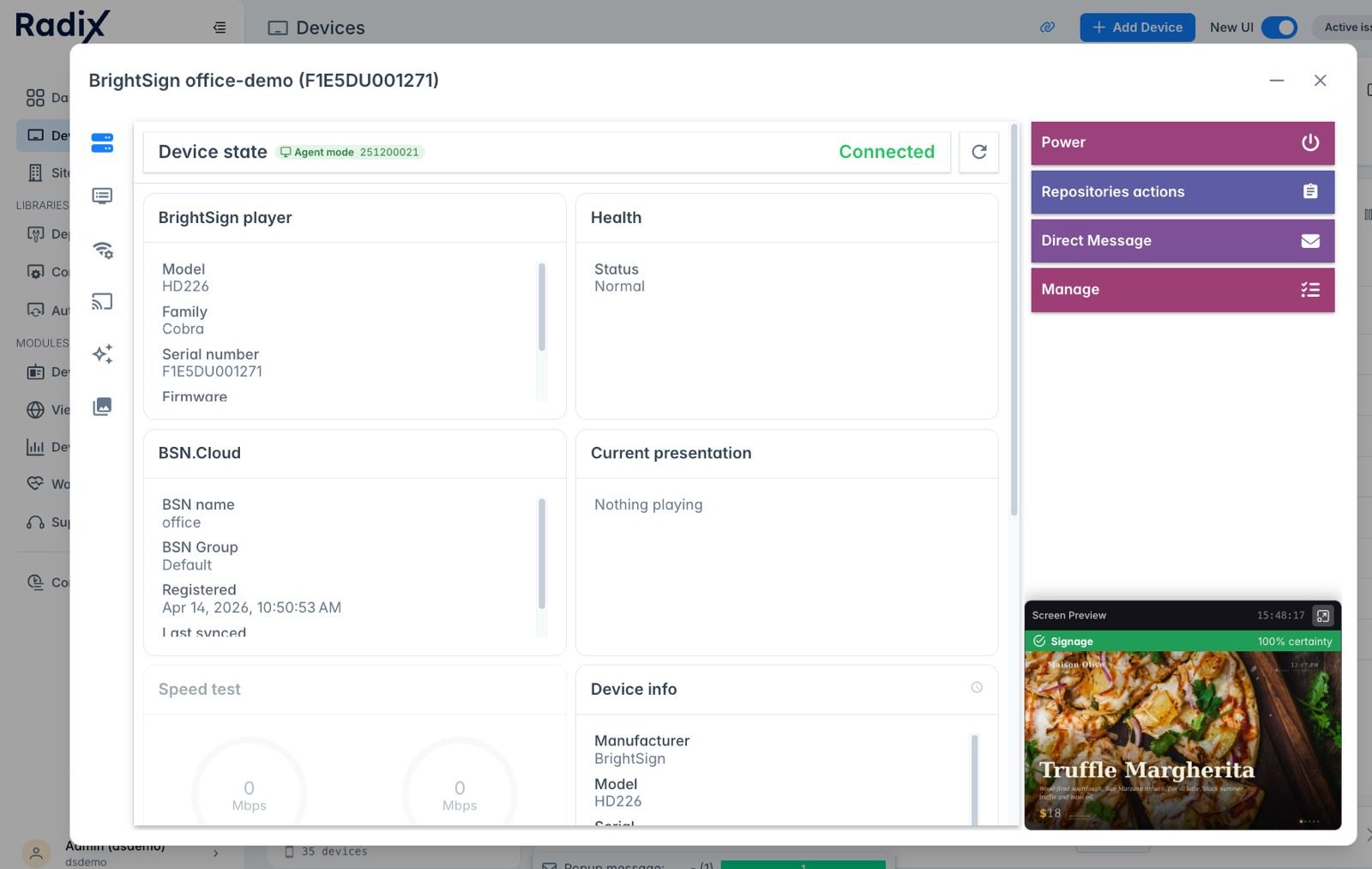The width and height of the screenshot is (1372, 869).
Task: Expand the Screen Preview to fullscreen
Action: pyautogui.click(x=1323, y=616)
